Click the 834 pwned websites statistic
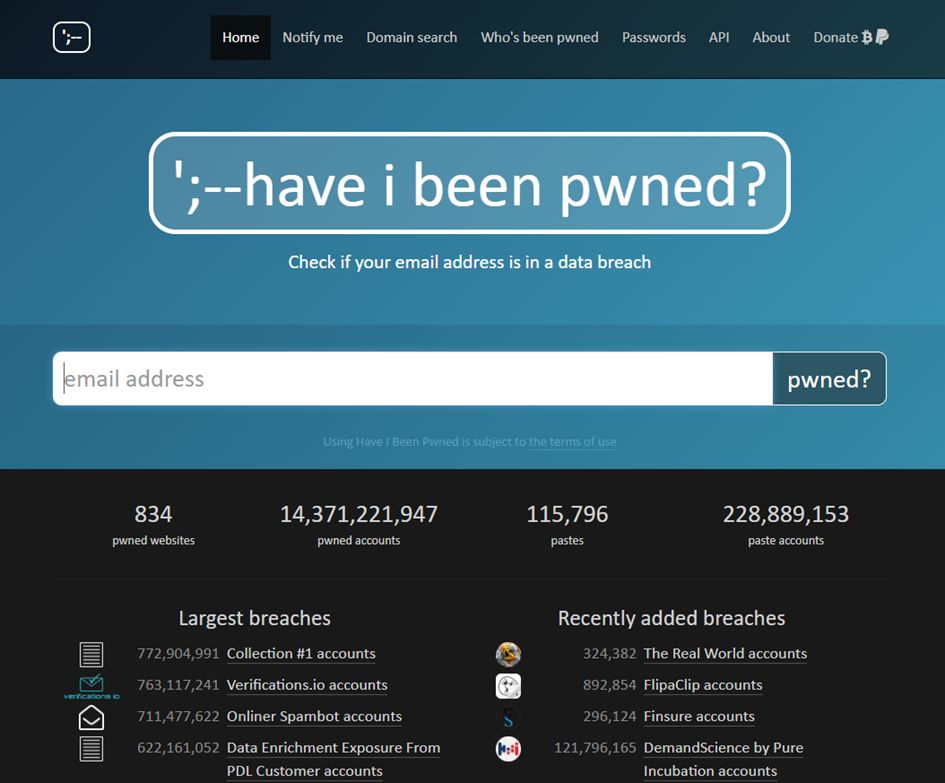Screen dimensions: 945x783 point(153,524)
